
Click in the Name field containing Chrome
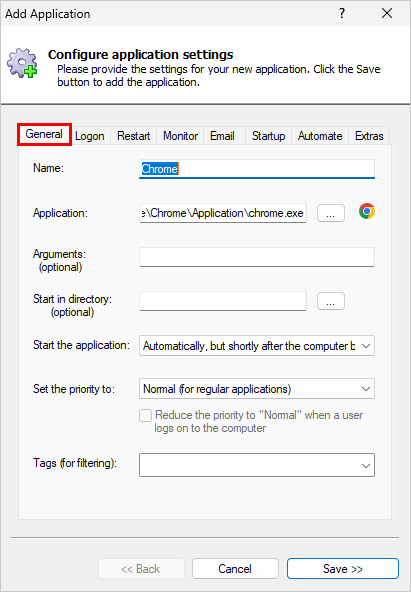[257, 169]
